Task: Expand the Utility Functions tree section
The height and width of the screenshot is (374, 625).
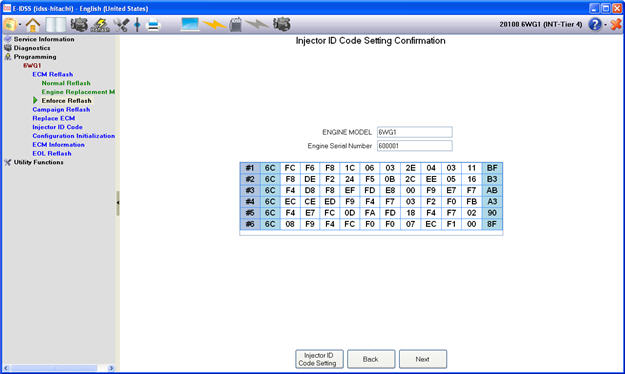Action: (38, 162)
